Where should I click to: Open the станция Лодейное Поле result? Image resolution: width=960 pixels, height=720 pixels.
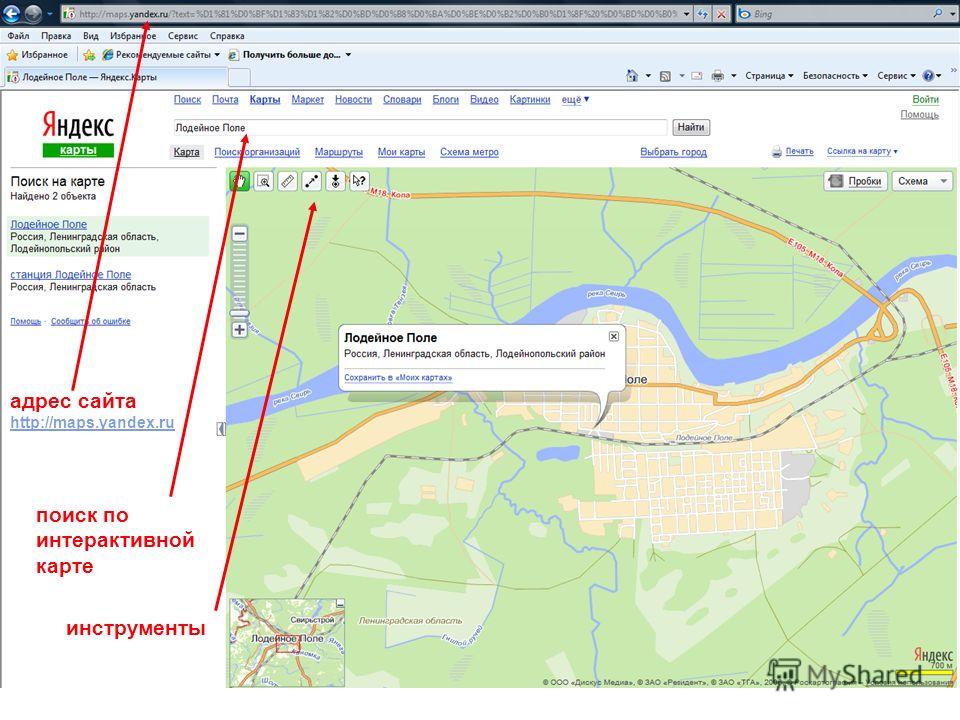[70, 275]
